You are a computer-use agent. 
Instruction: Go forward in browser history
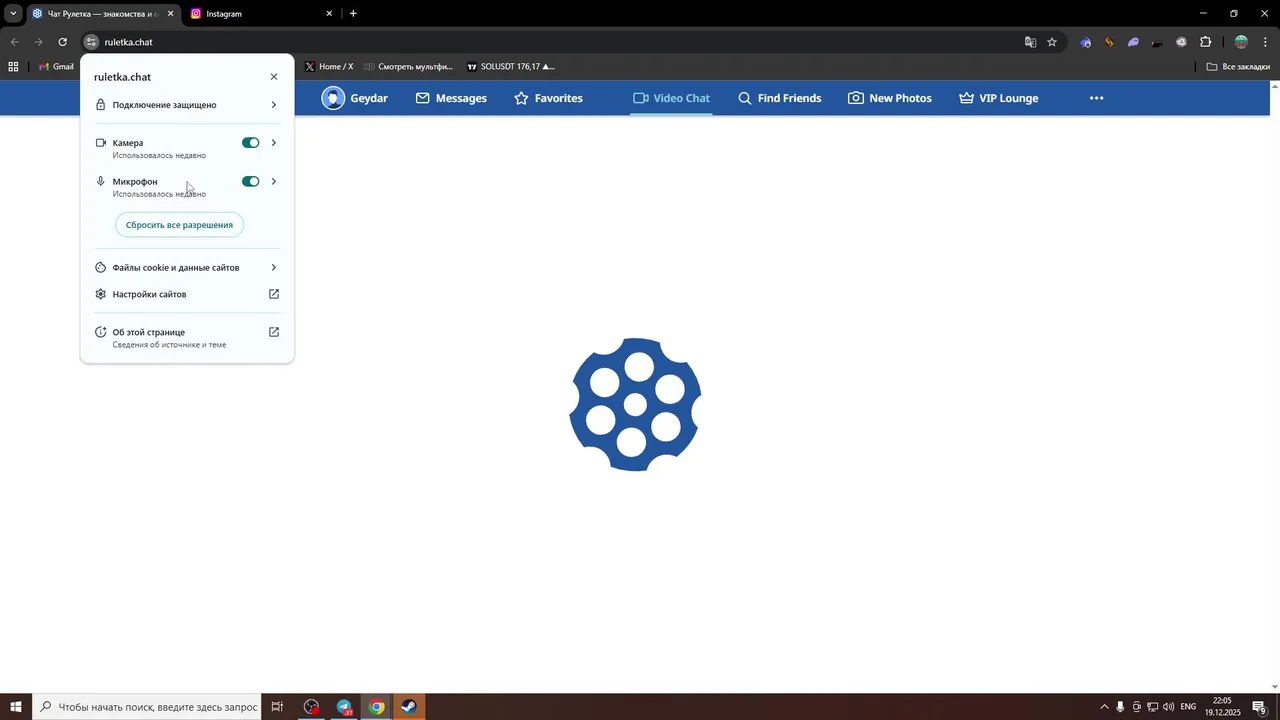[x=38, y=42]
